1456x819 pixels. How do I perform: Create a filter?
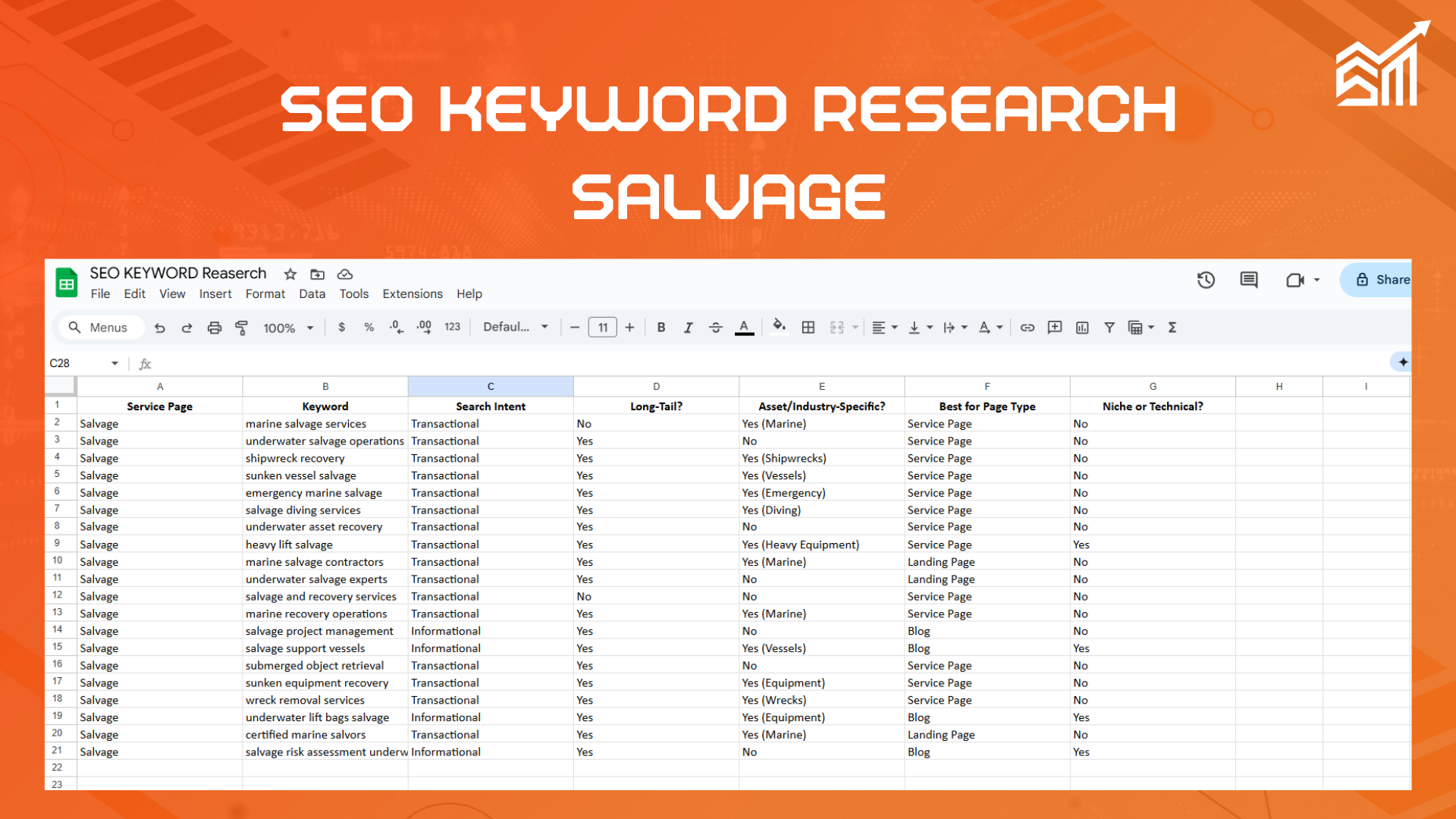pyautogui.click(x=1109, y=327)
